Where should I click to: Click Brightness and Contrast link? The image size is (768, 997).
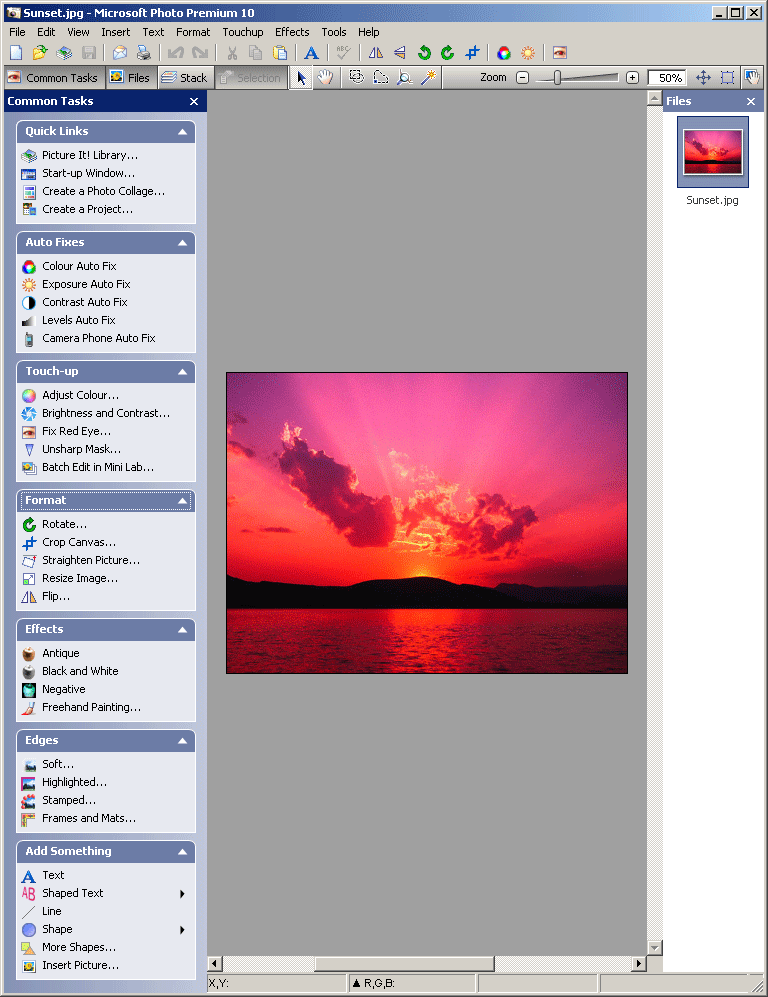point(106,413)
